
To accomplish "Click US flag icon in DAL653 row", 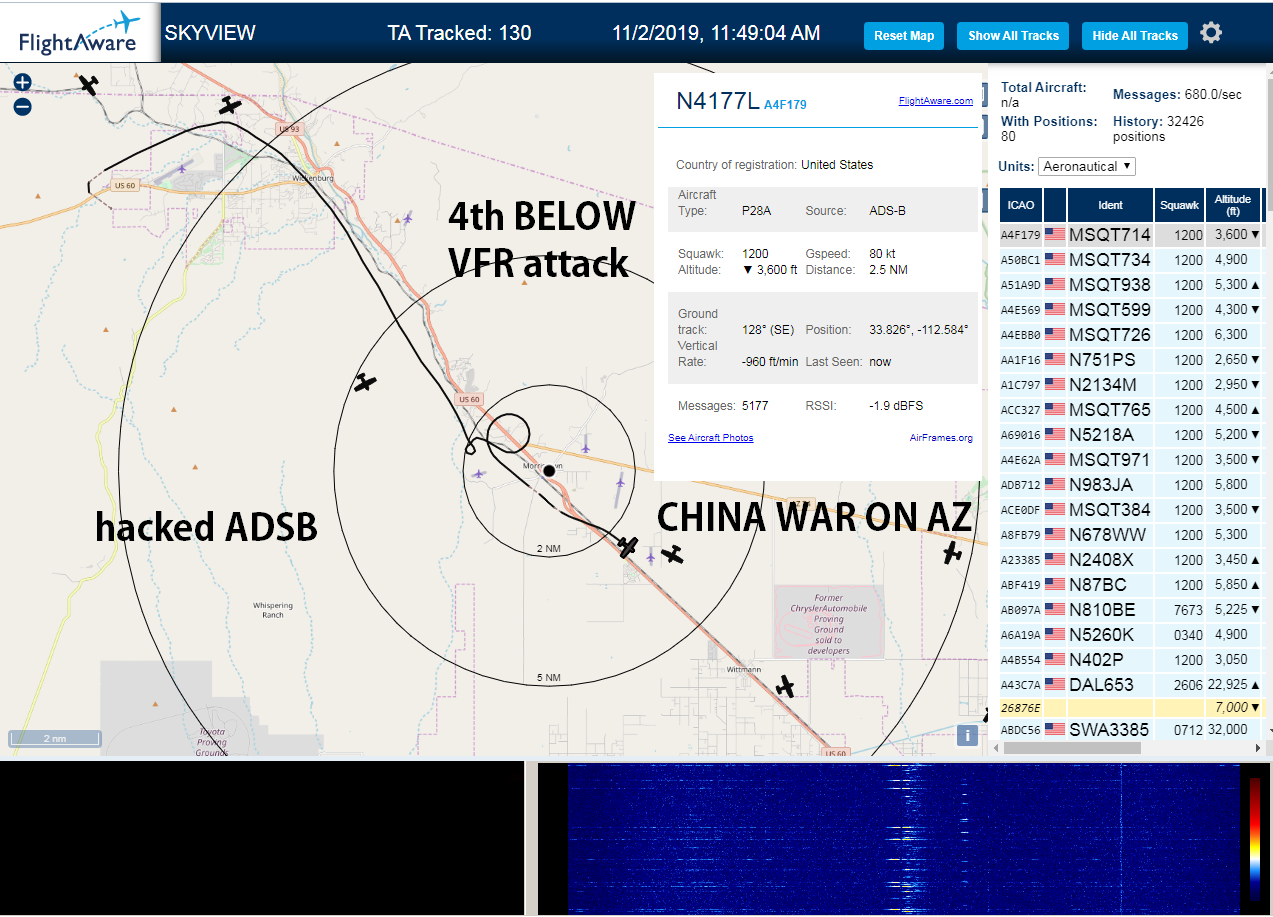I will pos(1055,685).
